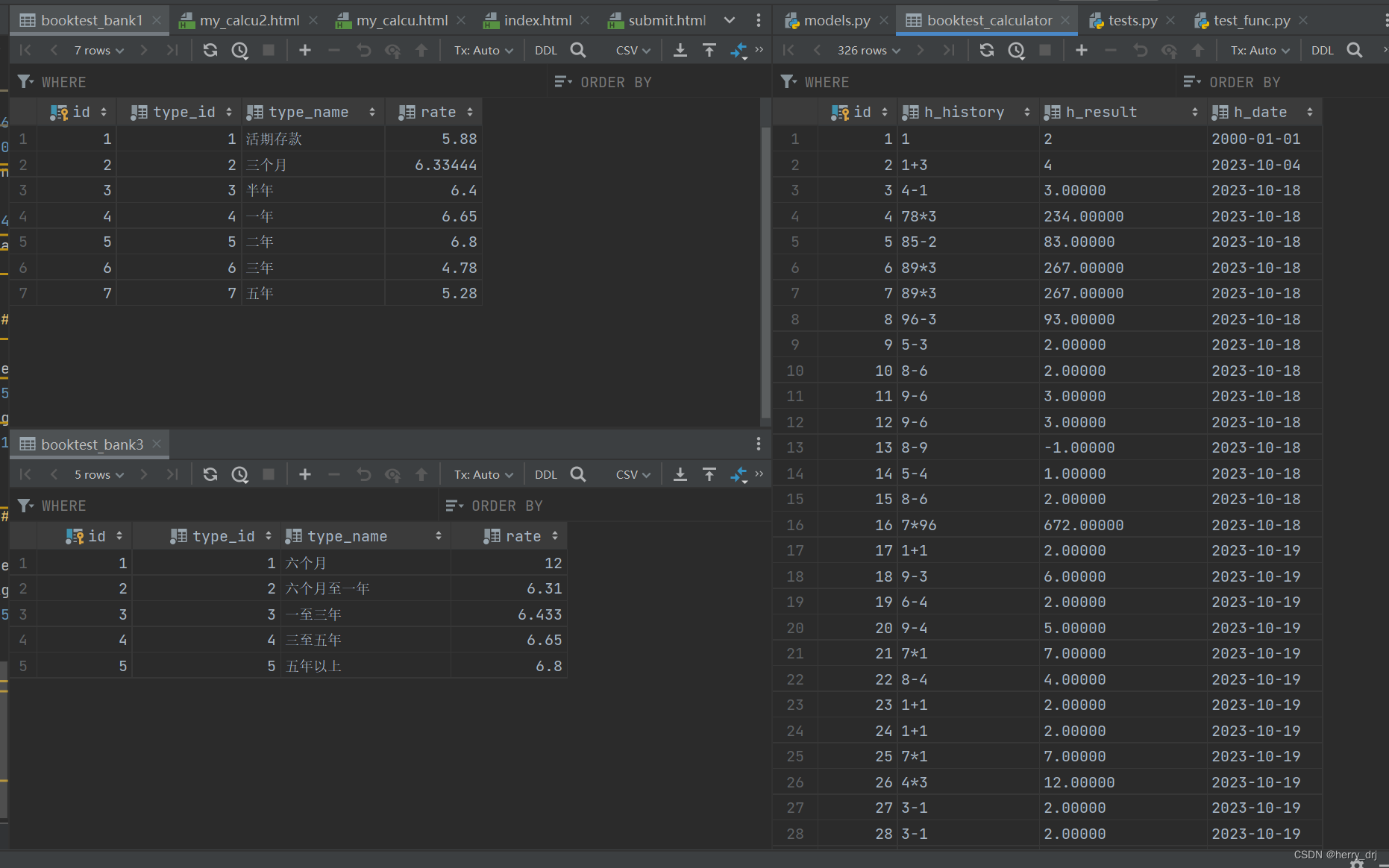Reload the booktest_bank3 table data
This screenshot has width=1389, height=868.
tap(210, 474)
